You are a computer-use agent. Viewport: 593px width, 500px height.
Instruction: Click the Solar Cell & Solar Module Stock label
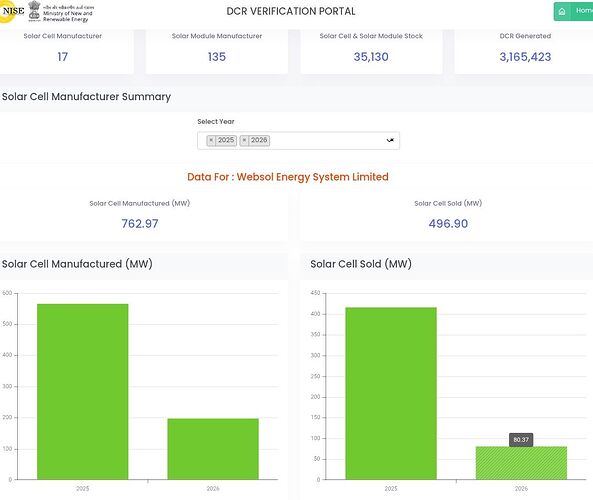[x=371, y=36]
